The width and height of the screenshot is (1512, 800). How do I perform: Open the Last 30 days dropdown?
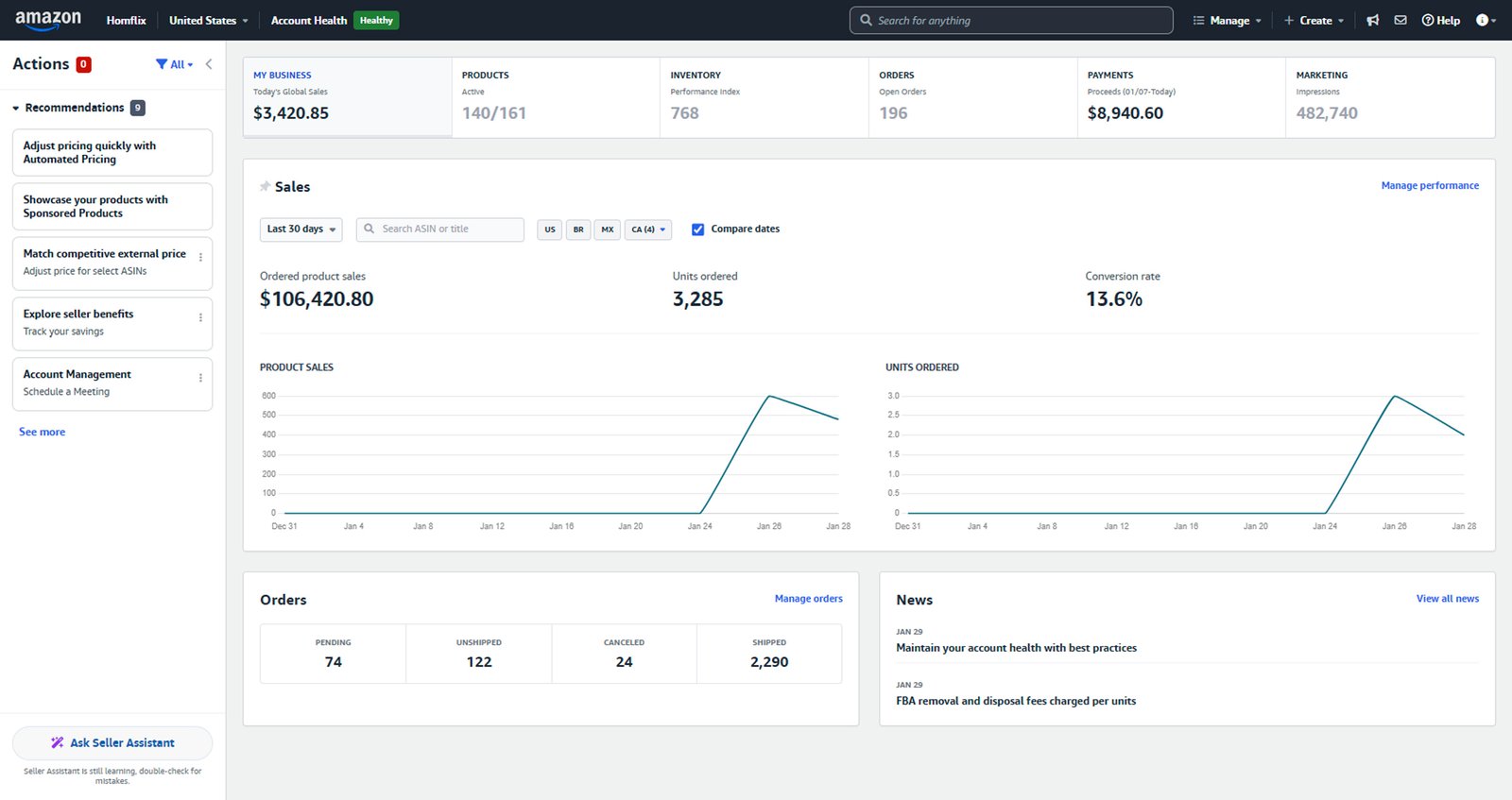tap(301, 230)
